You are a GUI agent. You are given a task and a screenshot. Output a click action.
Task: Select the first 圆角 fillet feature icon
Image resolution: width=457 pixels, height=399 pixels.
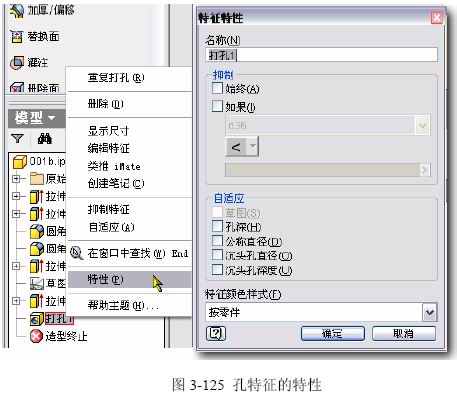(x=37, y=231)
